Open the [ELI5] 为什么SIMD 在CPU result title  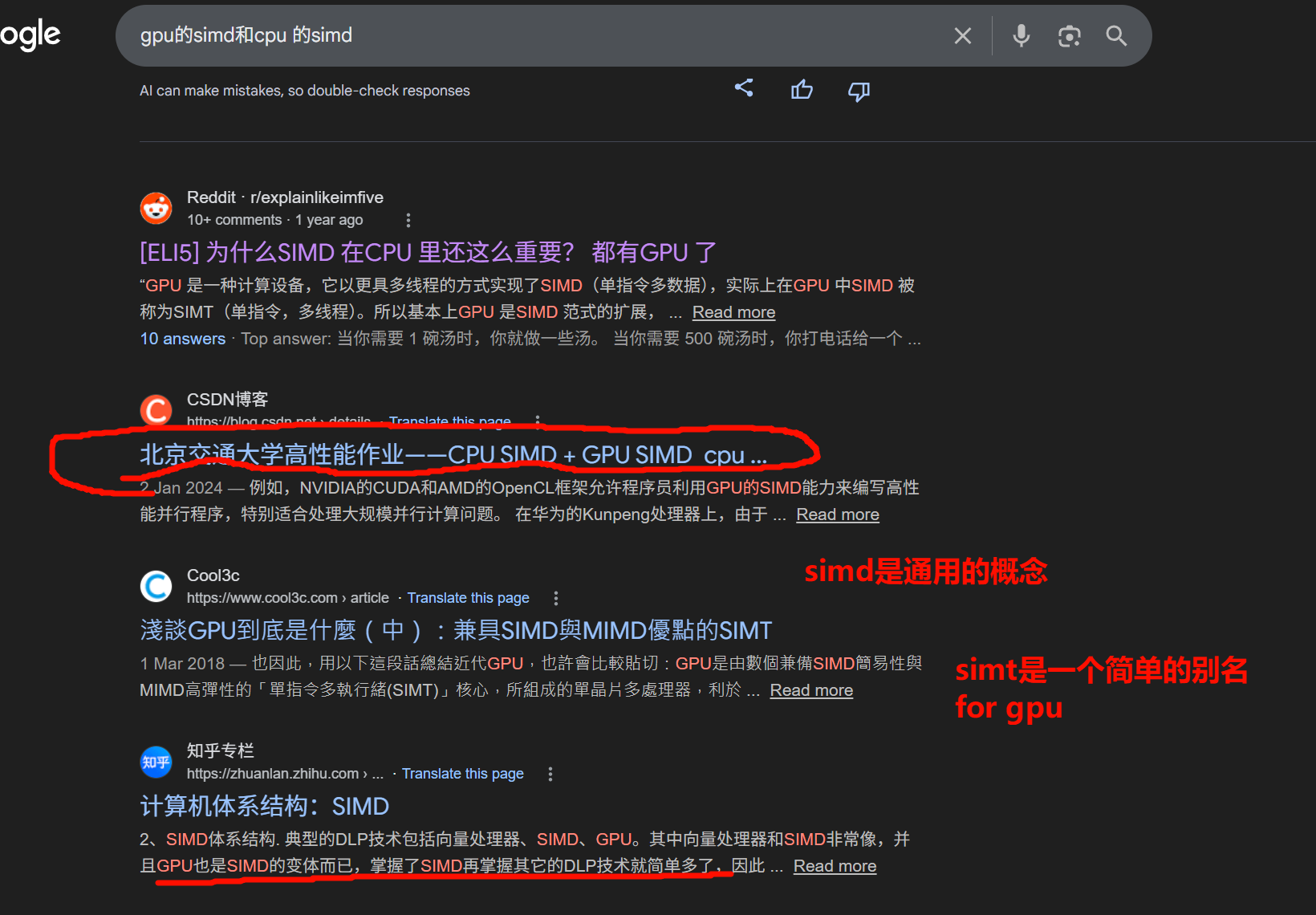click(428, 253)
